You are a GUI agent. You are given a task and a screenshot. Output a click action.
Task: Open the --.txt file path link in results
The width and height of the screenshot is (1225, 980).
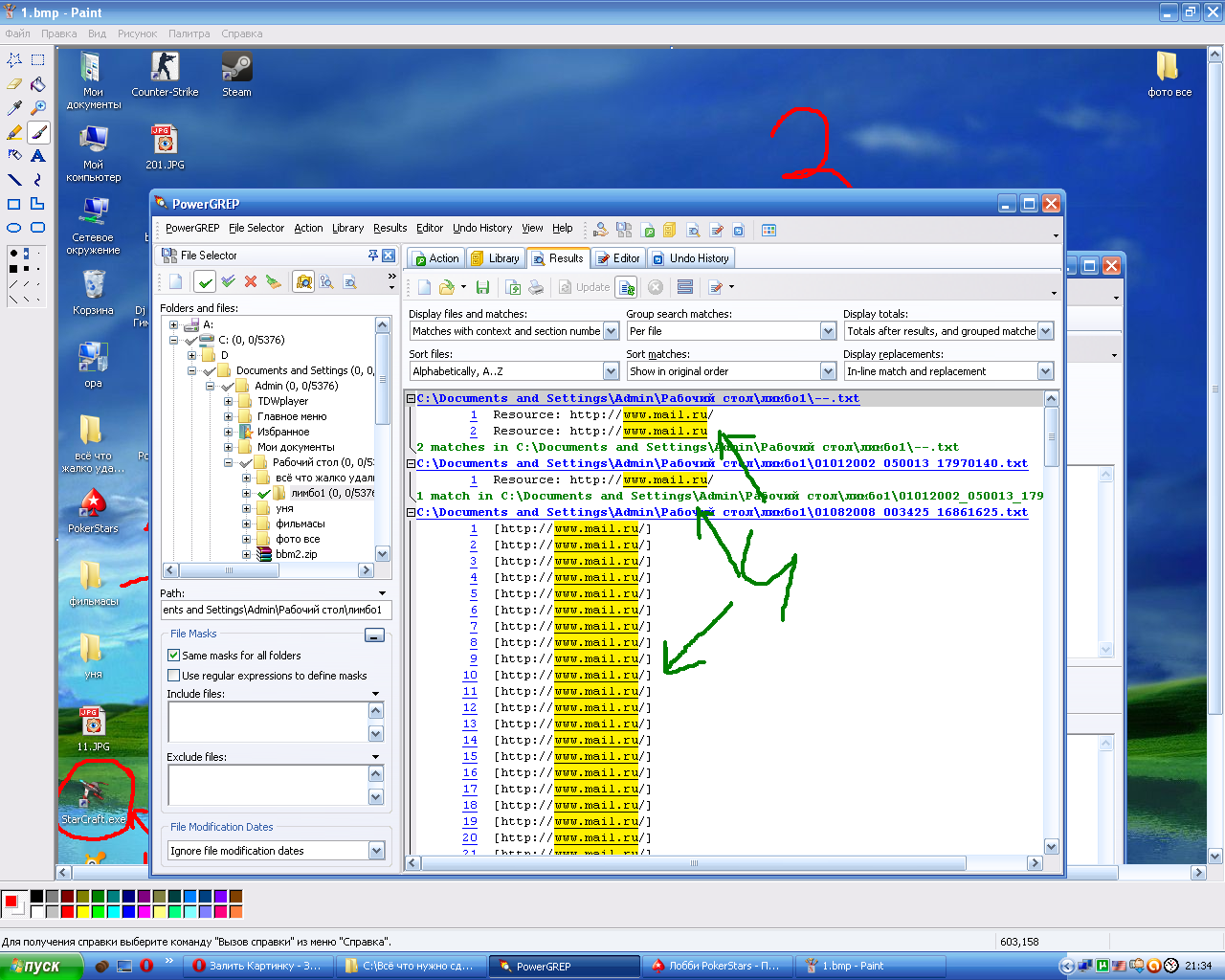pos(638,398)
